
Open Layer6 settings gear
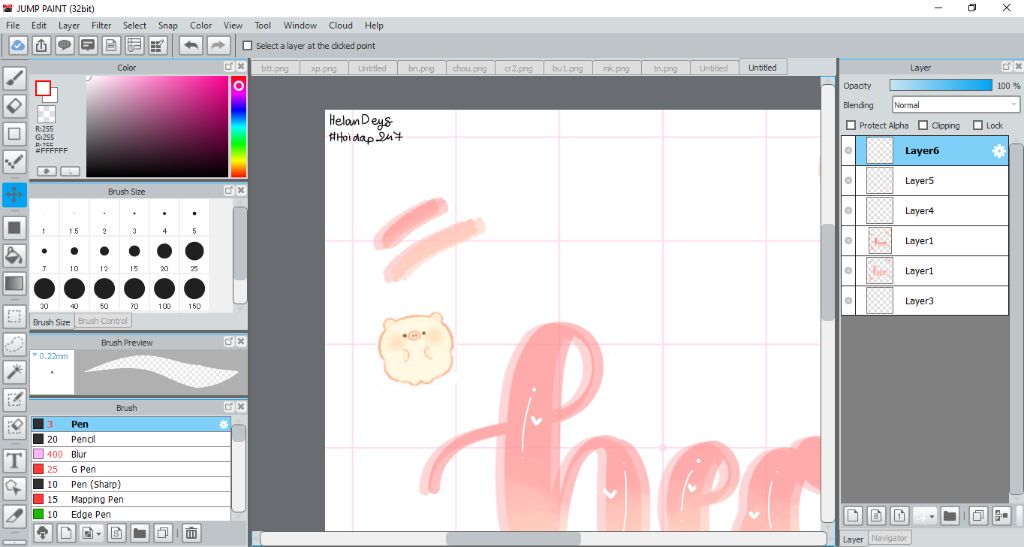999,151
